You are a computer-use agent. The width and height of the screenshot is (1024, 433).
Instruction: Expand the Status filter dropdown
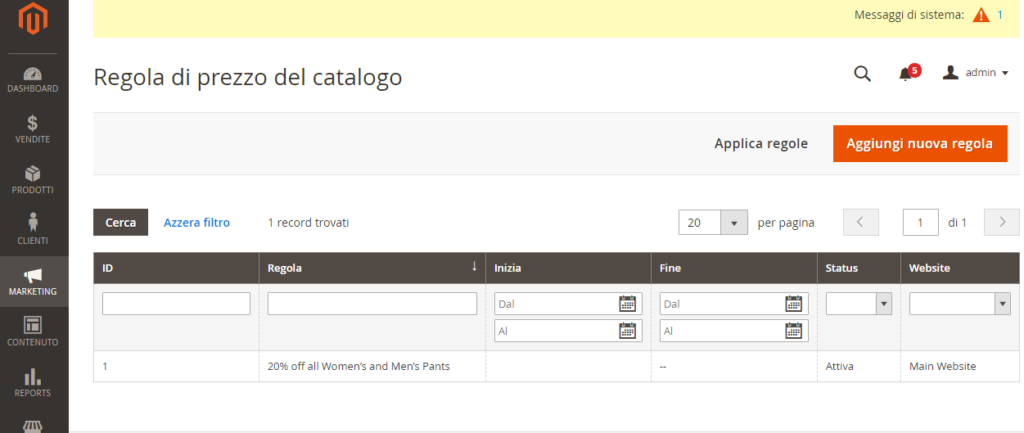tap(858, 304)
